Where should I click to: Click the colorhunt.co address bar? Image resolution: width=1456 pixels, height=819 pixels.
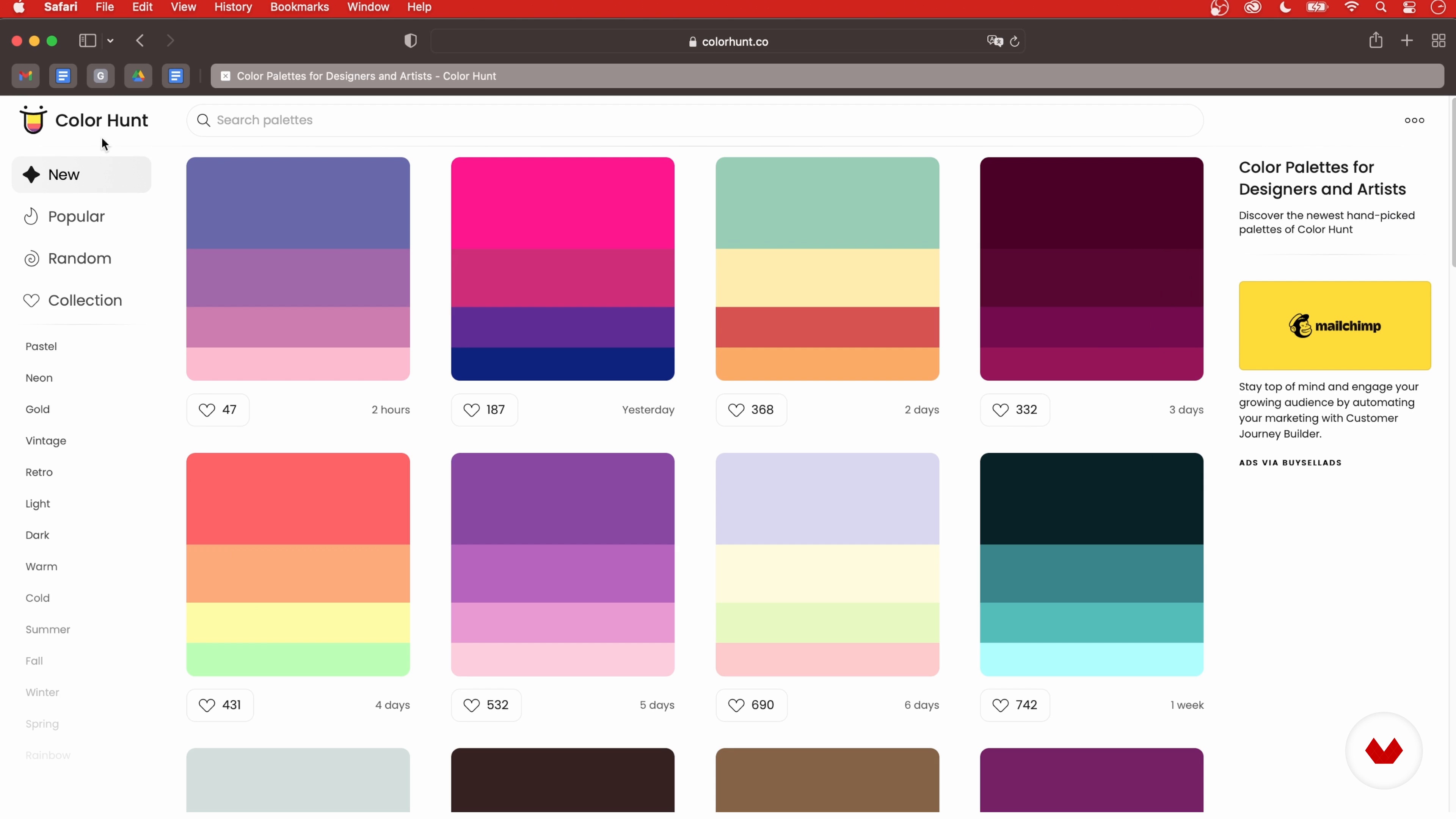coord(728,41)
